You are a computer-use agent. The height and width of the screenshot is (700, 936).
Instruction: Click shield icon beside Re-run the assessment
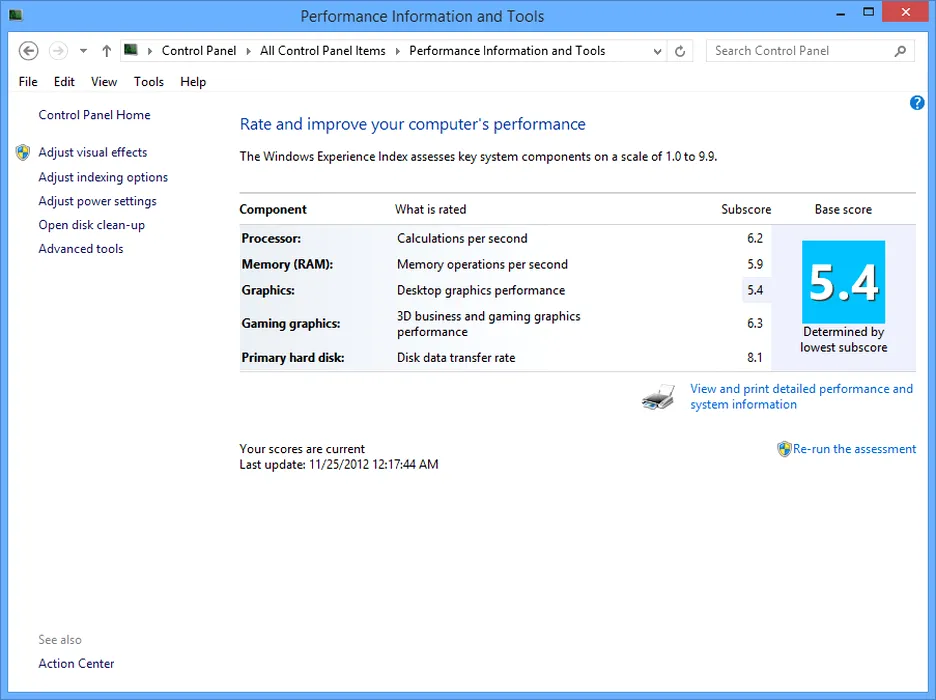click(x=784, y=449)
